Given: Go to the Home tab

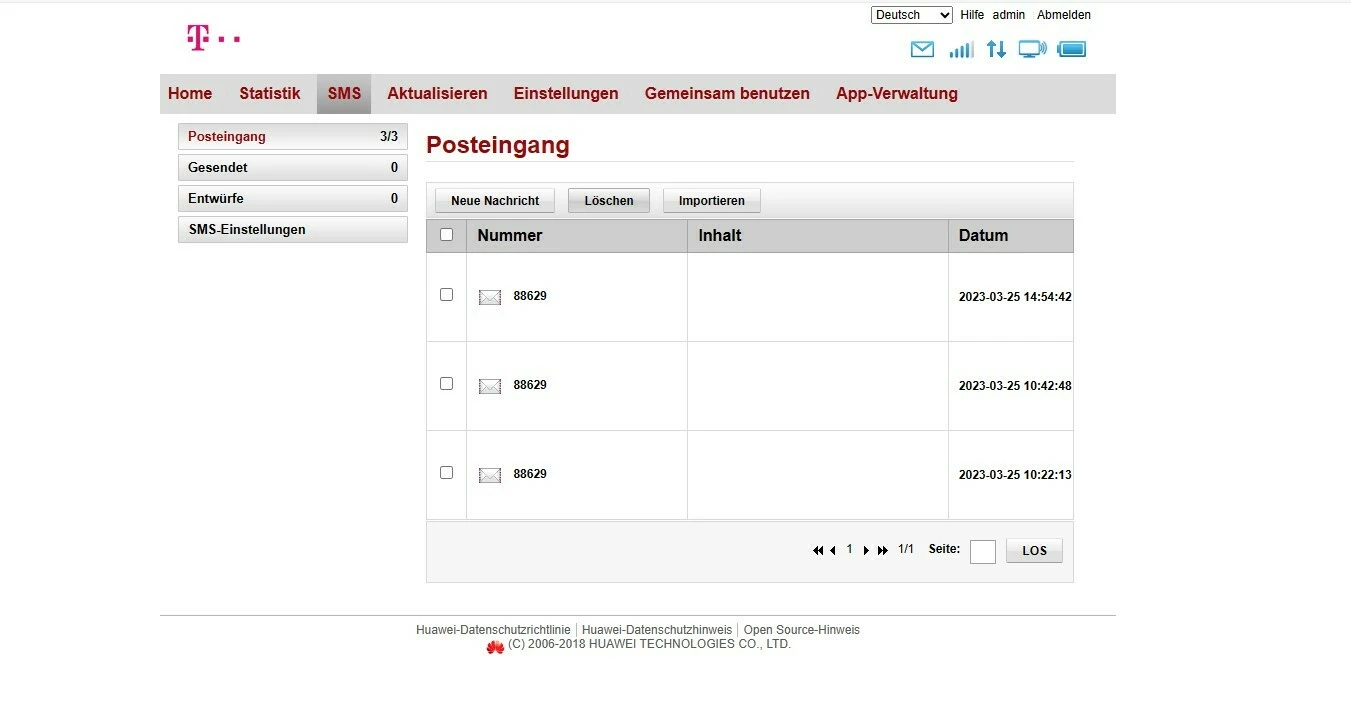Looking at the screenshot, I should (x=190, y=94).
